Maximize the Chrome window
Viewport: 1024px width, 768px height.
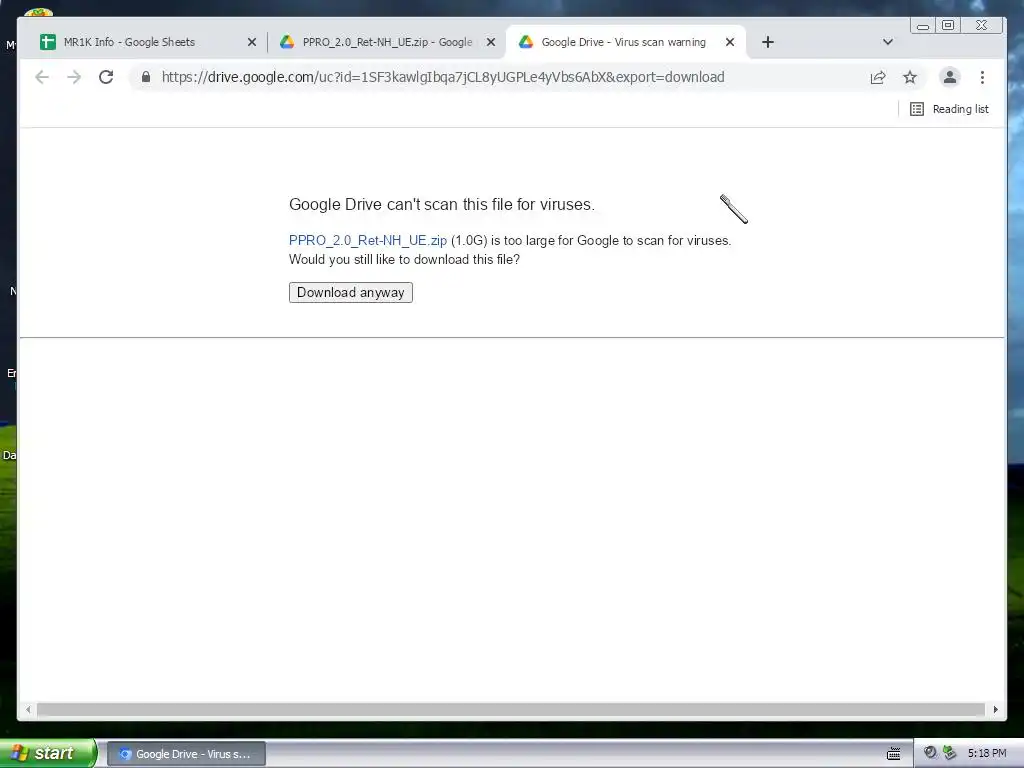[x=948, y=25]
